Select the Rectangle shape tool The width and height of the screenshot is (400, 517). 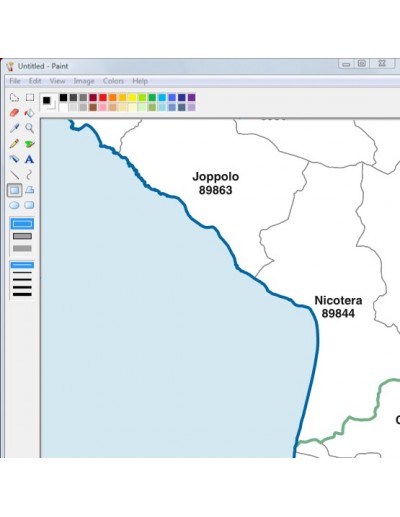[x=14, y=190]
